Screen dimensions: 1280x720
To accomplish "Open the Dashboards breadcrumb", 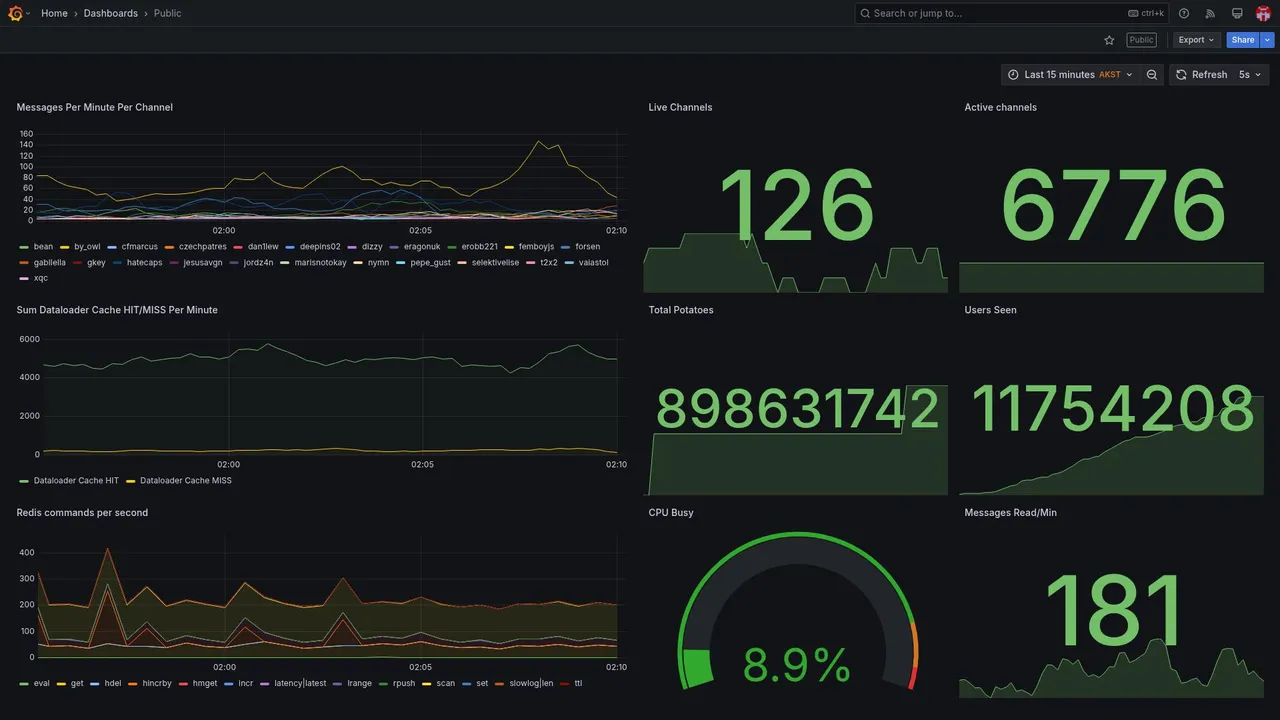I will click(x=111, y=13).
